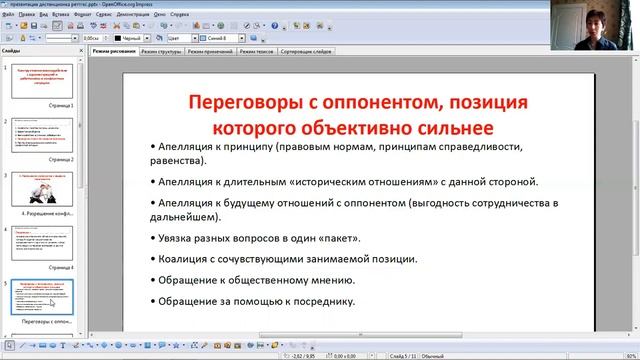Open the Файл menu

(8, 14)
